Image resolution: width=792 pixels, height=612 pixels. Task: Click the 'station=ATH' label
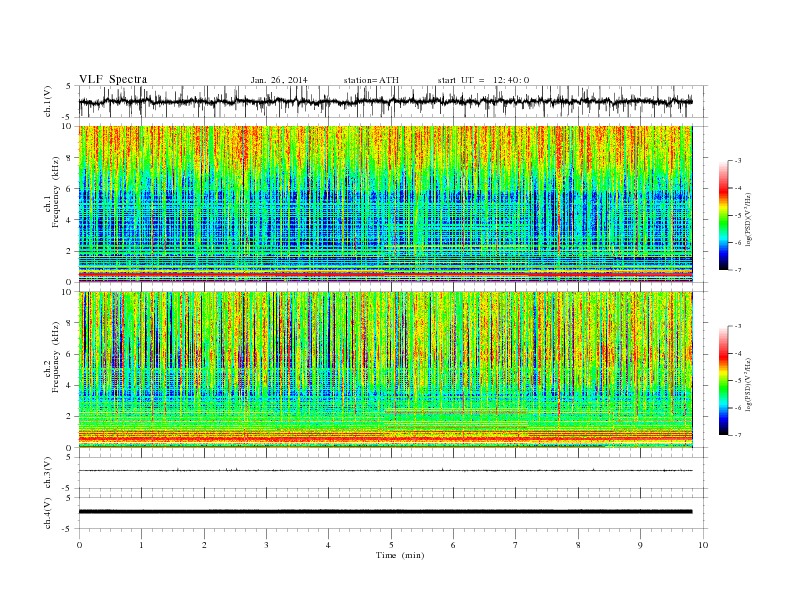click(371, 80)
